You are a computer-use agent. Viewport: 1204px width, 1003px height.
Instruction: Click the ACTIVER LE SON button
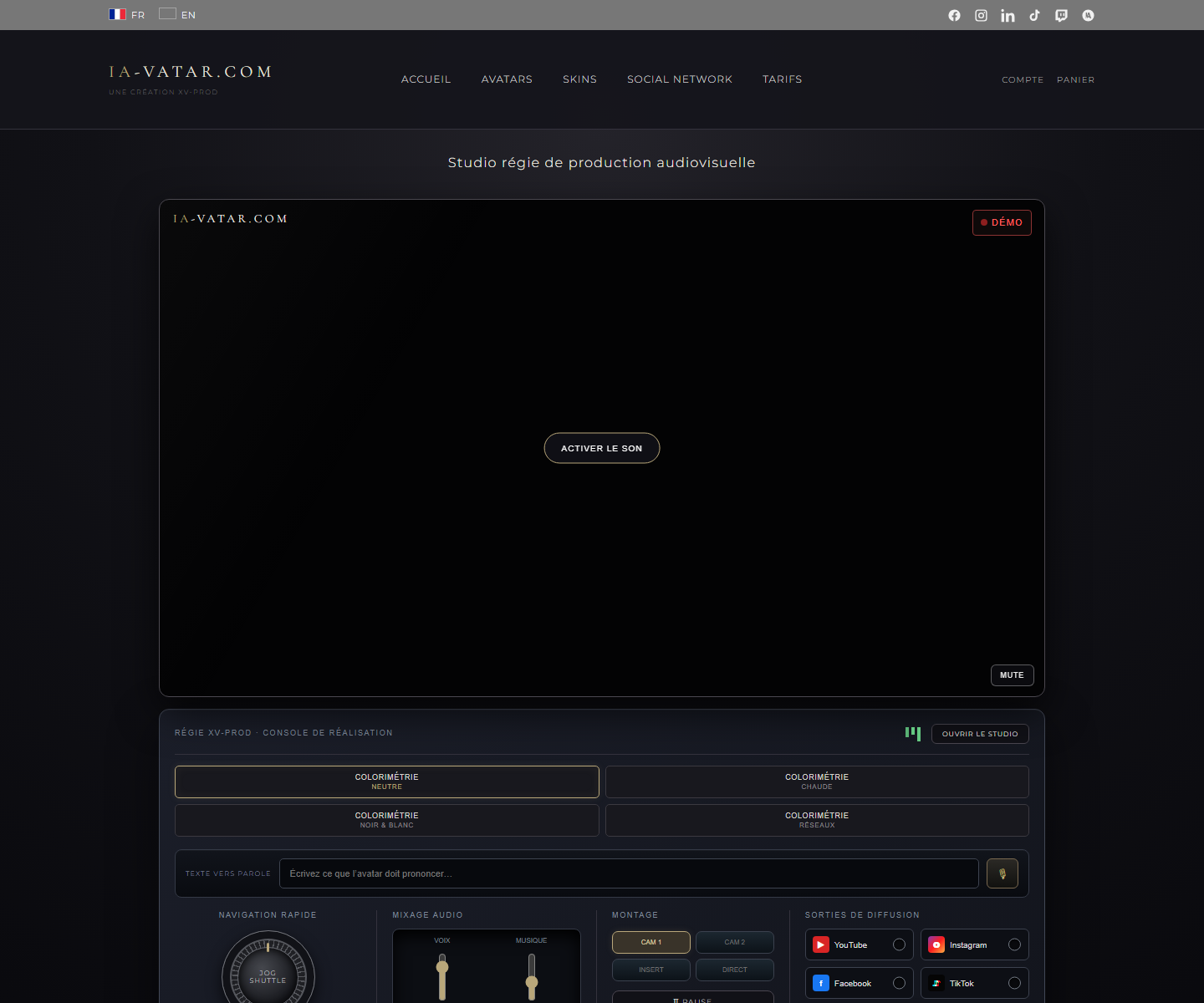pos(602,448)
